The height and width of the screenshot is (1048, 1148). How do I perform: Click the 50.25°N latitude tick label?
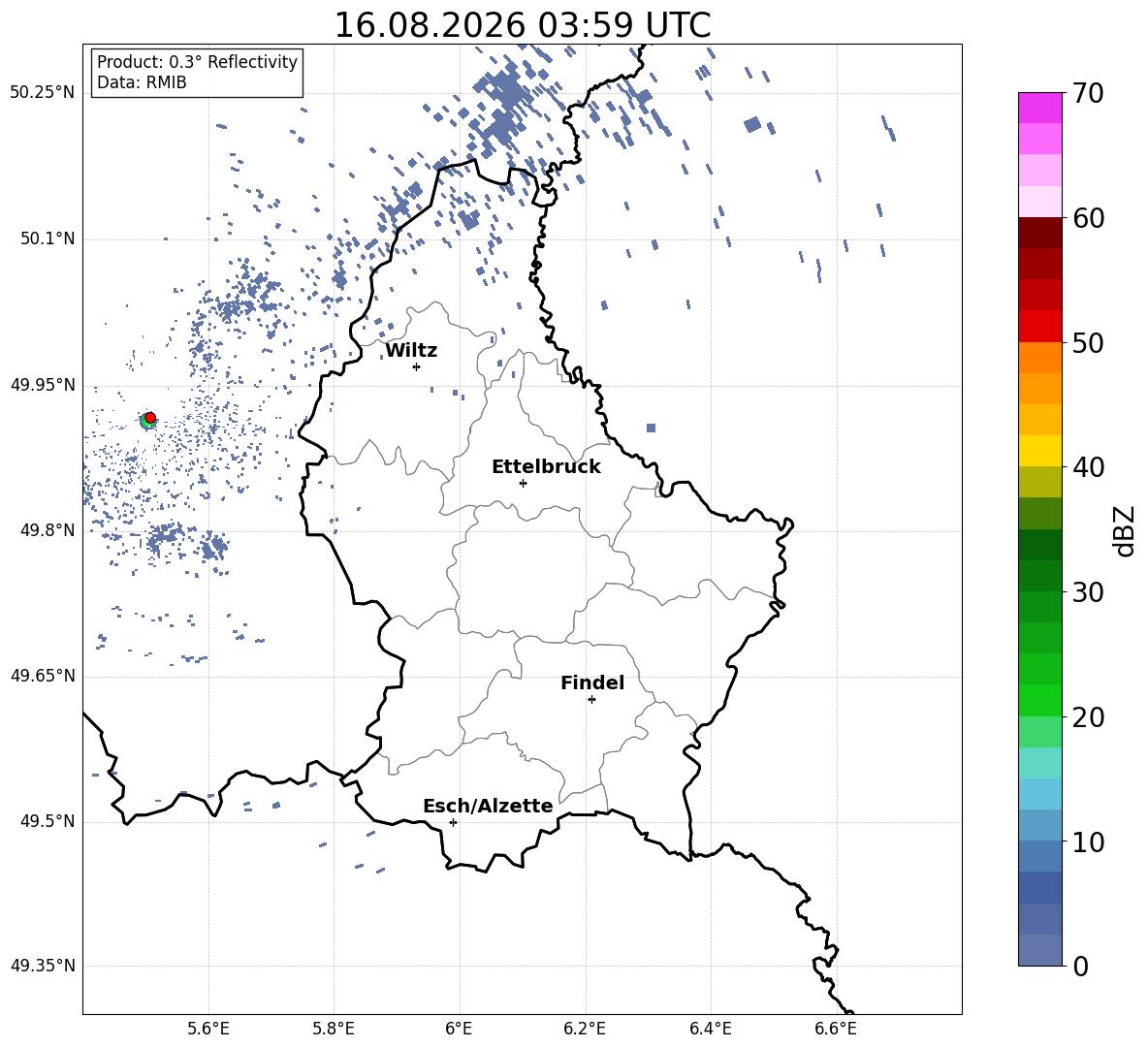[44, 93]
